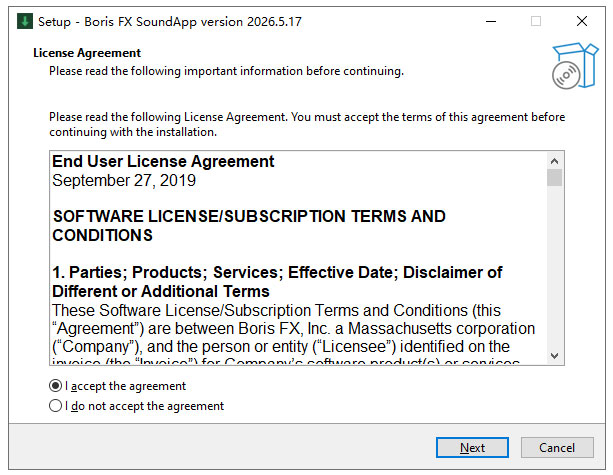Image resolution: width=613 pixels, height=475 pixels.
Task: Minimize the Setup window
Action: [491, 21]
